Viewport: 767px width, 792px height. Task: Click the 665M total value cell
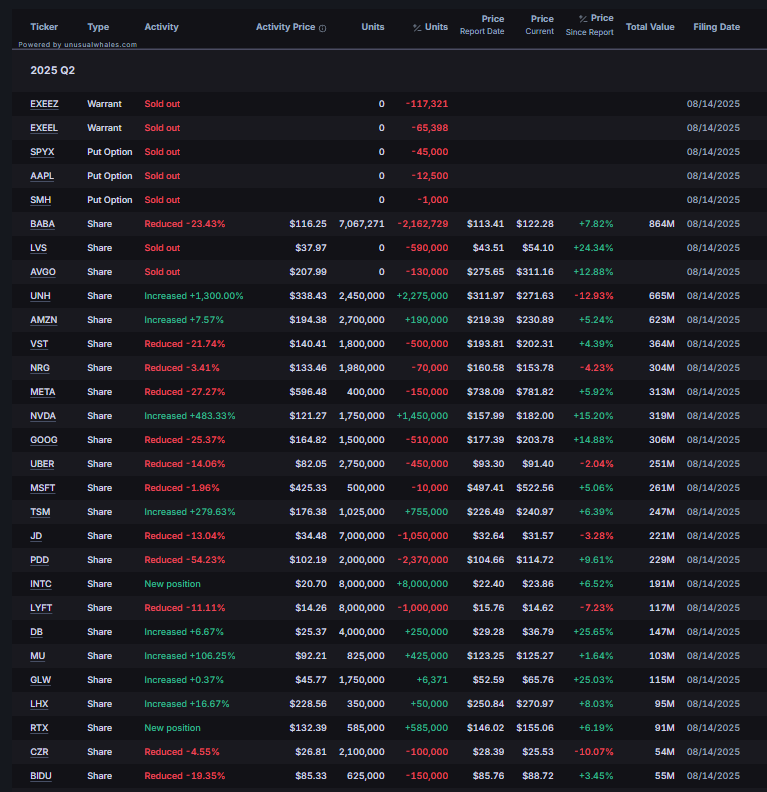point(661,296)
